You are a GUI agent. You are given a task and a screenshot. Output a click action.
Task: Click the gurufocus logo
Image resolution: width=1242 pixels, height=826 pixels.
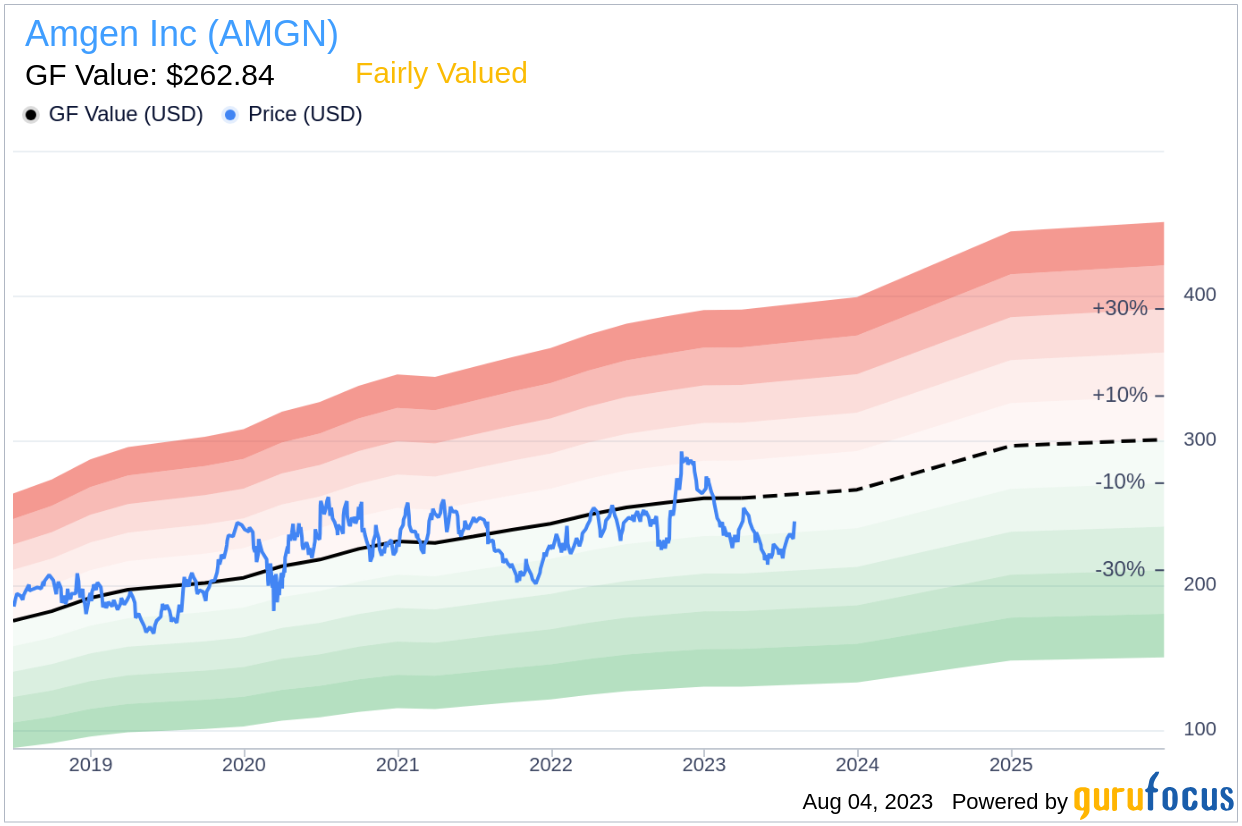pos(1154,798)
